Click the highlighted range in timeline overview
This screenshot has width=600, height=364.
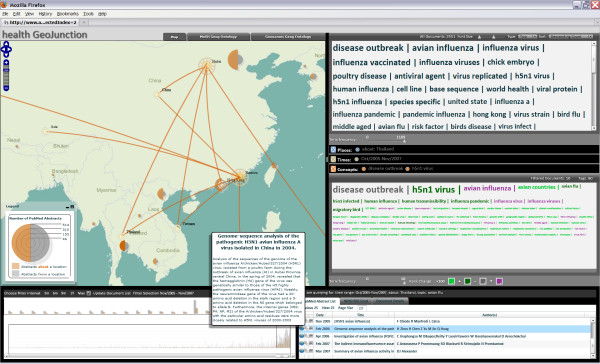pyautogui.click(x=284, y=338)
